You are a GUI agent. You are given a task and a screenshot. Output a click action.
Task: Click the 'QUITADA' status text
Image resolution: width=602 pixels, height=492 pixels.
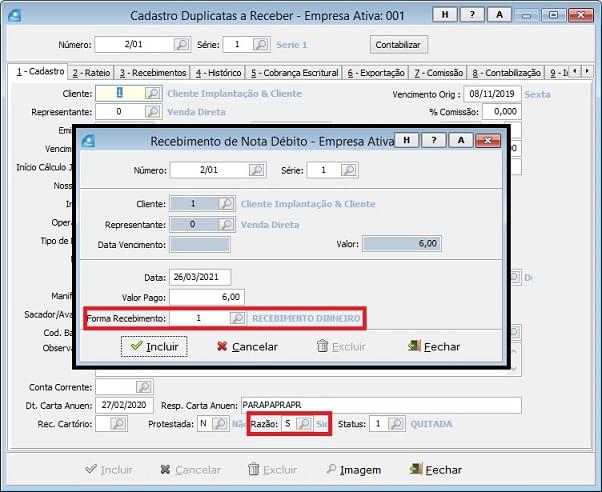[x=431, y=424]
